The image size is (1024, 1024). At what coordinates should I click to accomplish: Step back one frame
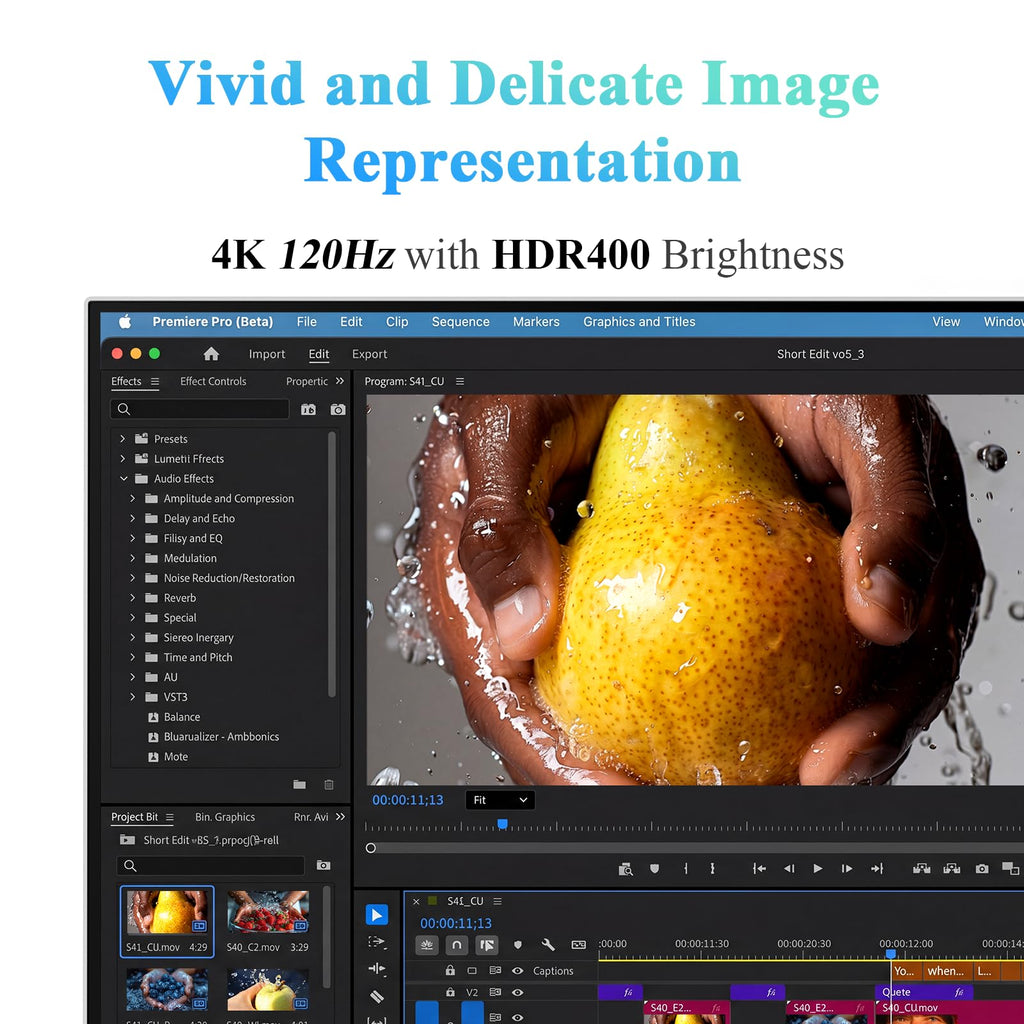[789, 869]
